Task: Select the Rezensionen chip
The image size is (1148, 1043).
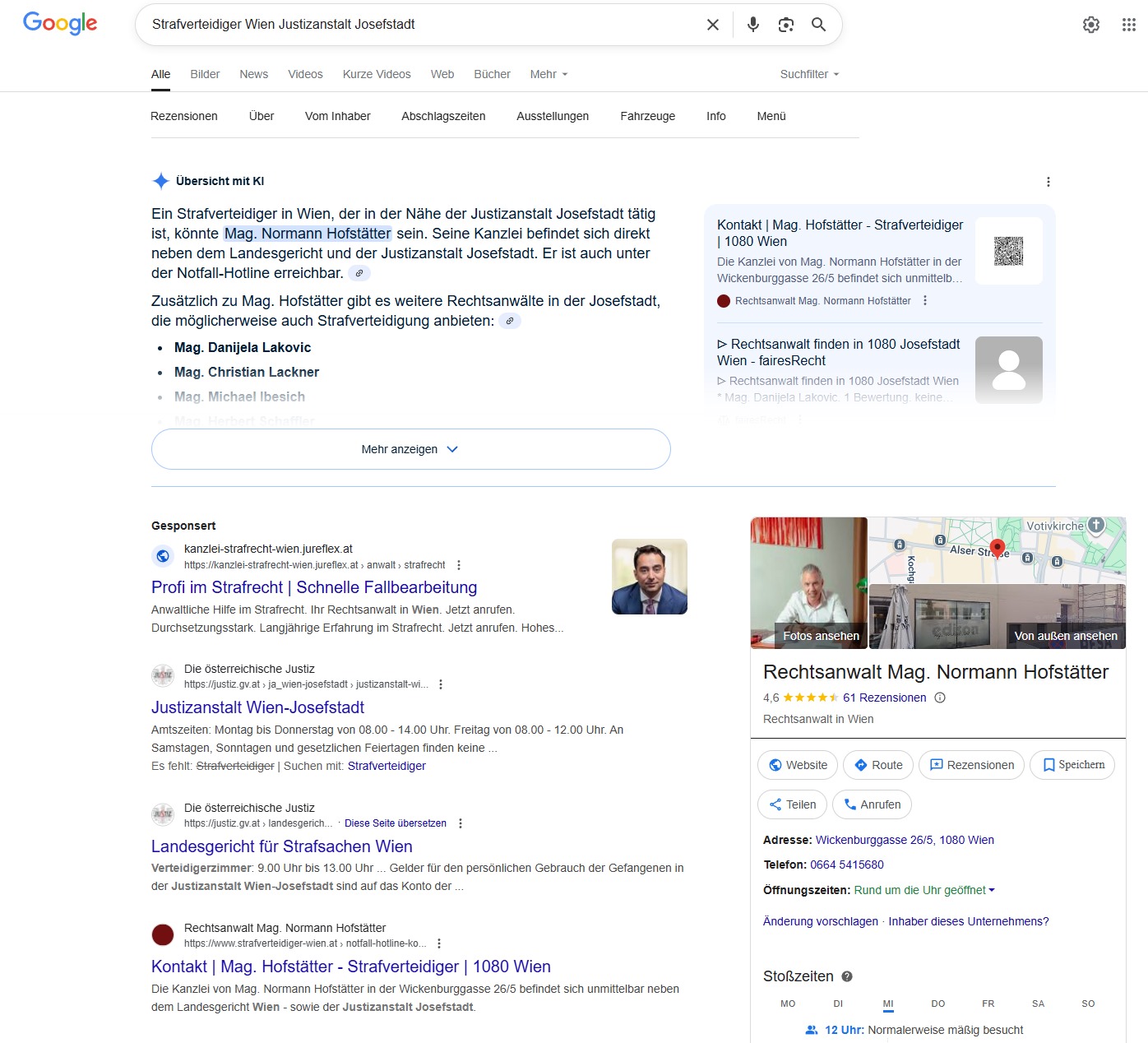Action: click(184, 116)
